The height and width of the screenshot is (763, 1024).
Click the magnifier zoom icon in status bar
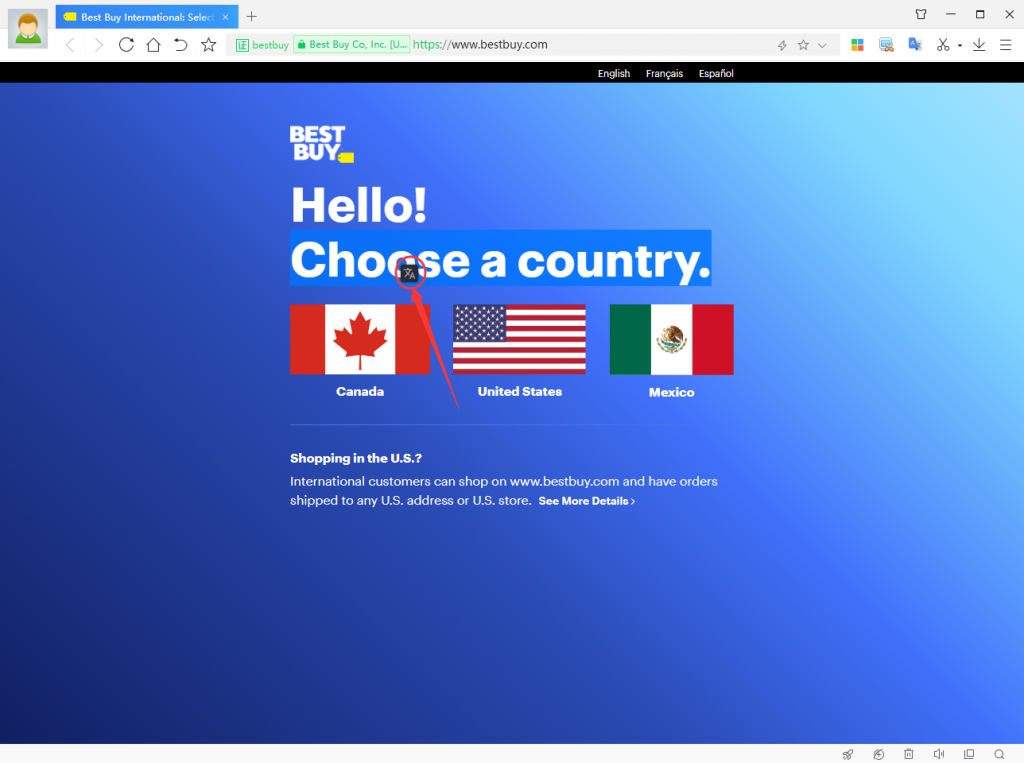point(999,755)
